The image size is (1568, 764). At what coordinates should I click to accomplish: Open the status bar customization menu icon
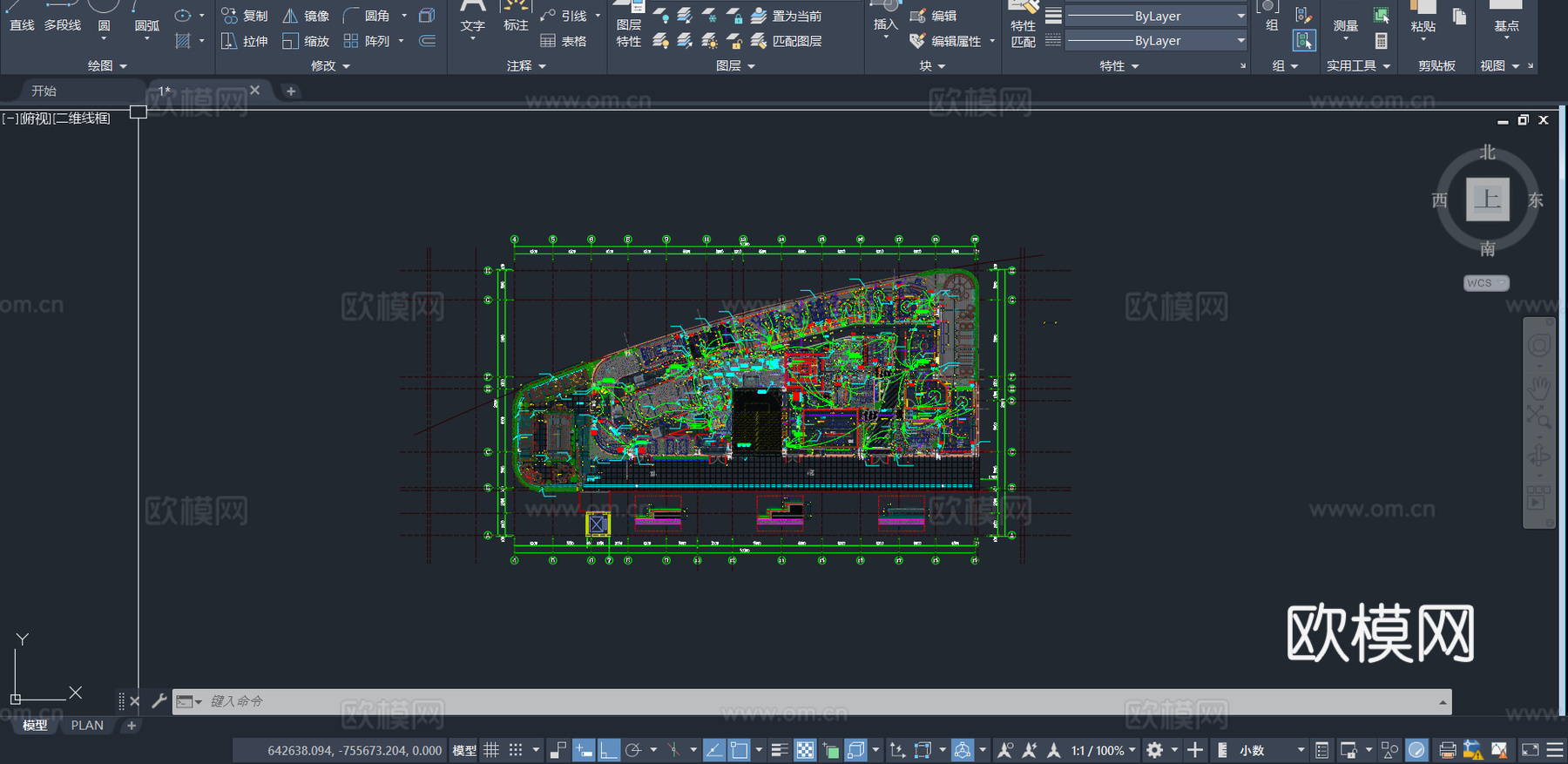click(x=1555, y=750)
